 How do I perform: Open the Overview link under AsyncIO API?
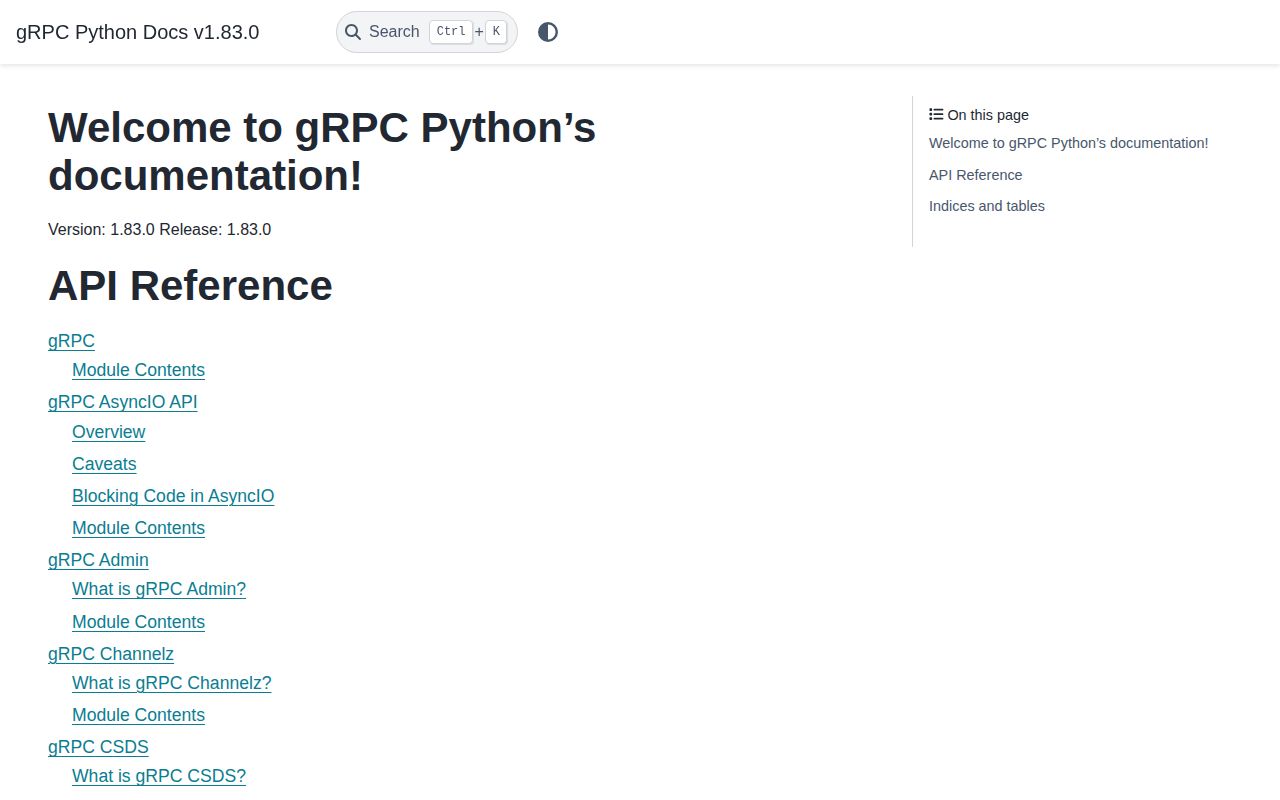(x=109, y=432)
